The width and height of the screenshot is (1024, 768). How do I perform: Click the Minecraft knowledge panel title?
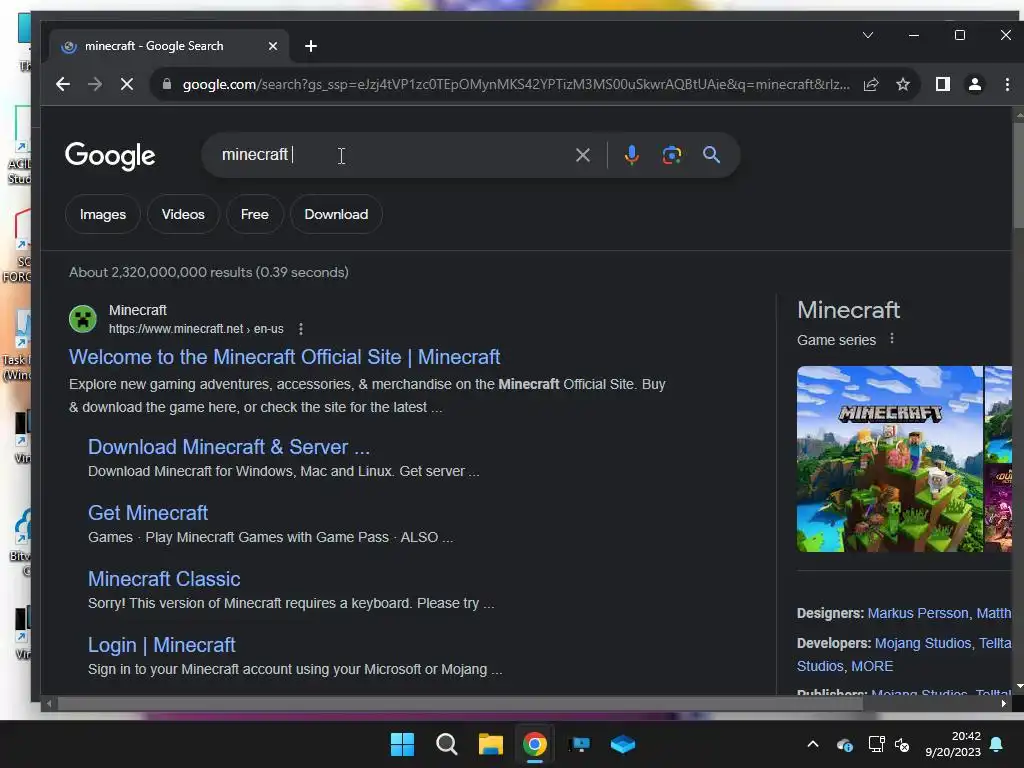click(x=848, y=310)
